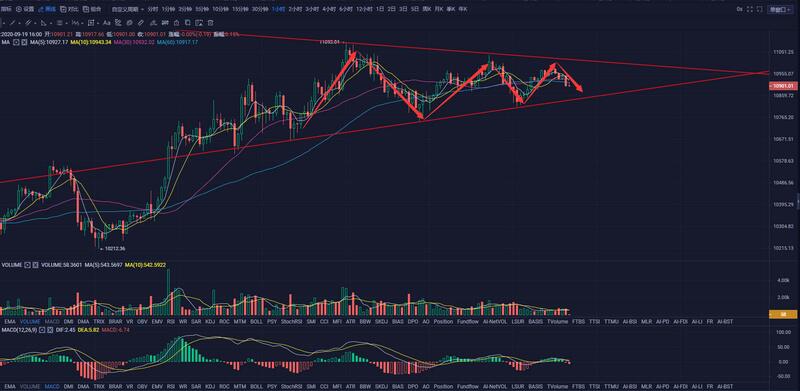The image size is (800, 391).
Task: Toggle AI-NetVOL indicator in upper indicator row
Action: 495,322
